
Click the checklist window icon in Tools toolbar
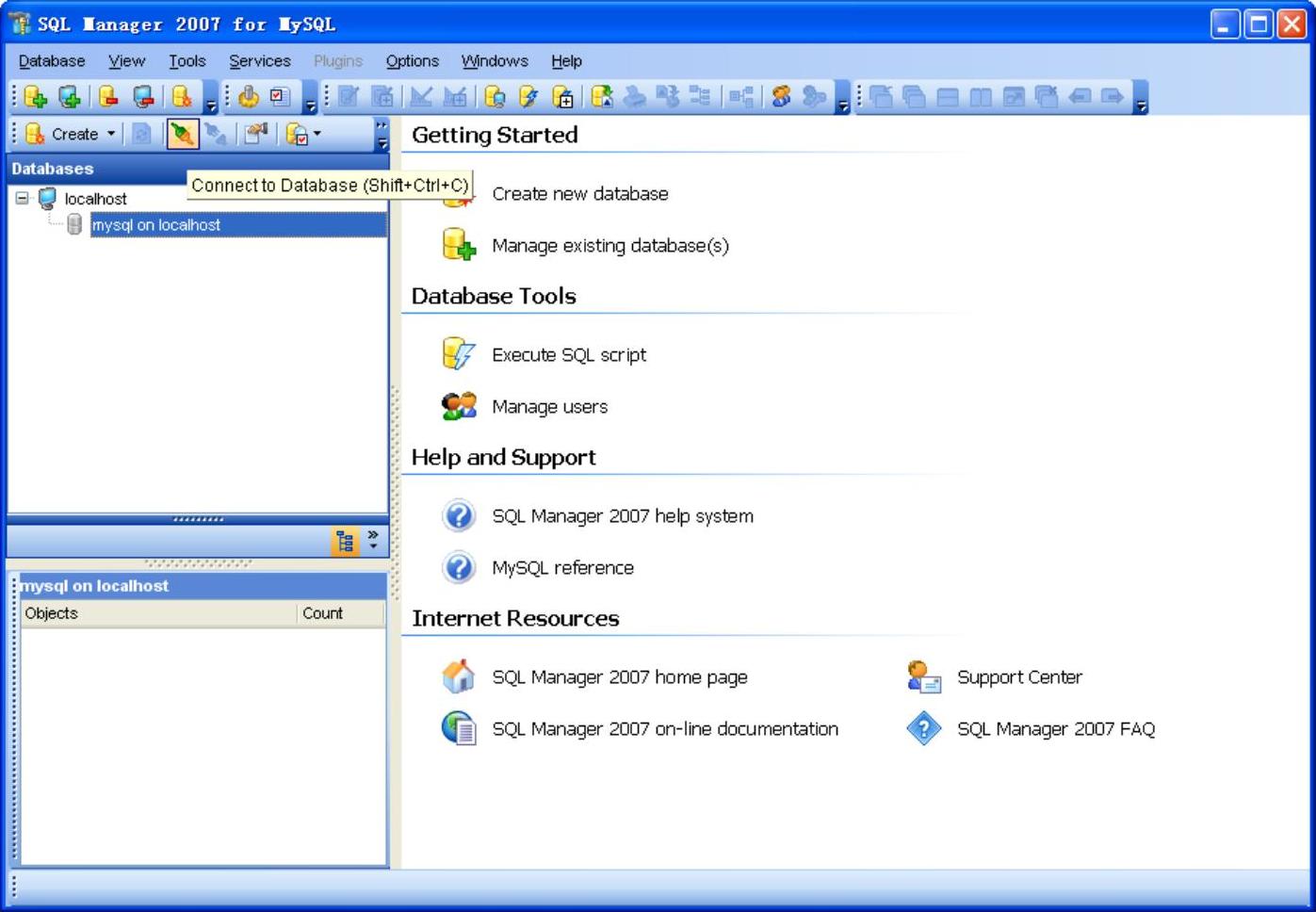(280, 96)
